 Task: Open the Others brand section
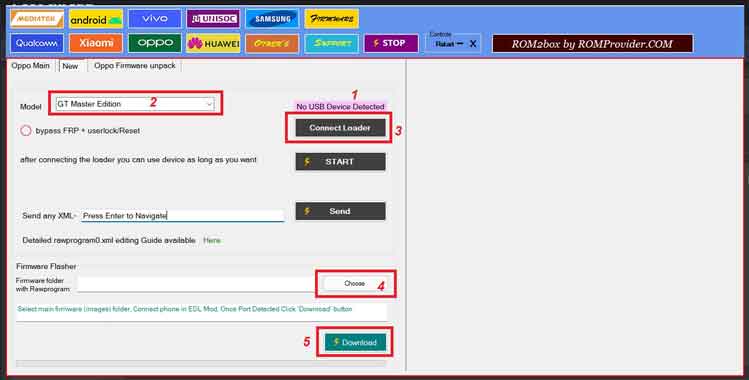click(272, 43)
